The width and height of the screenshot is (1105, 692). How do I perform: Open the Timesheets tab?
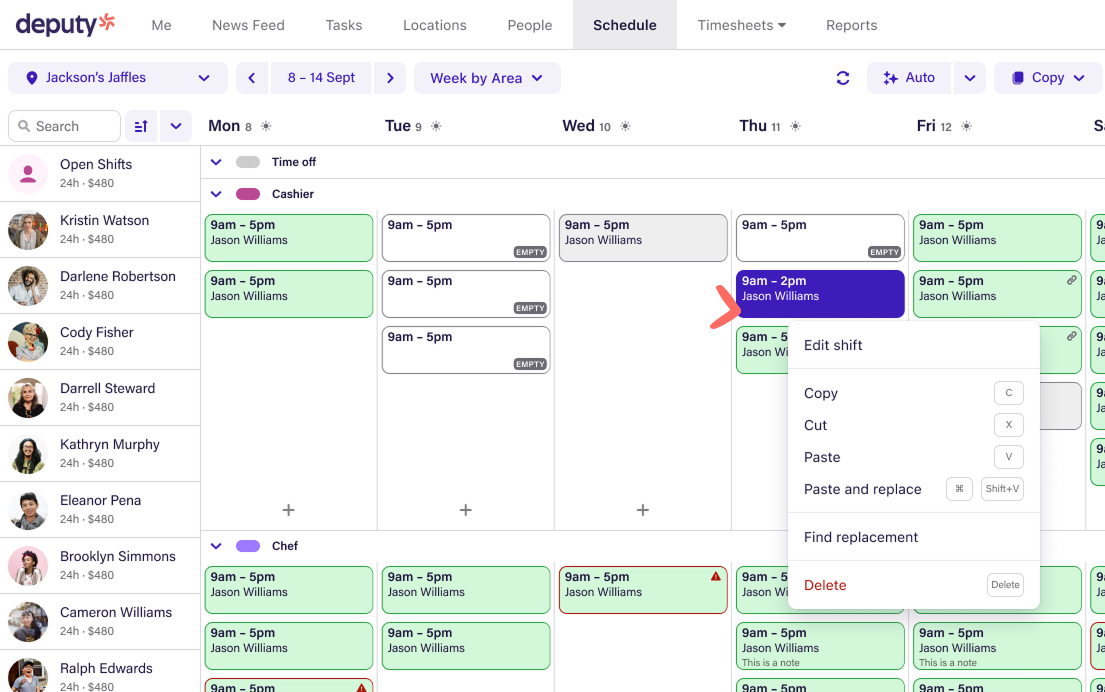[x=741, y=25]
